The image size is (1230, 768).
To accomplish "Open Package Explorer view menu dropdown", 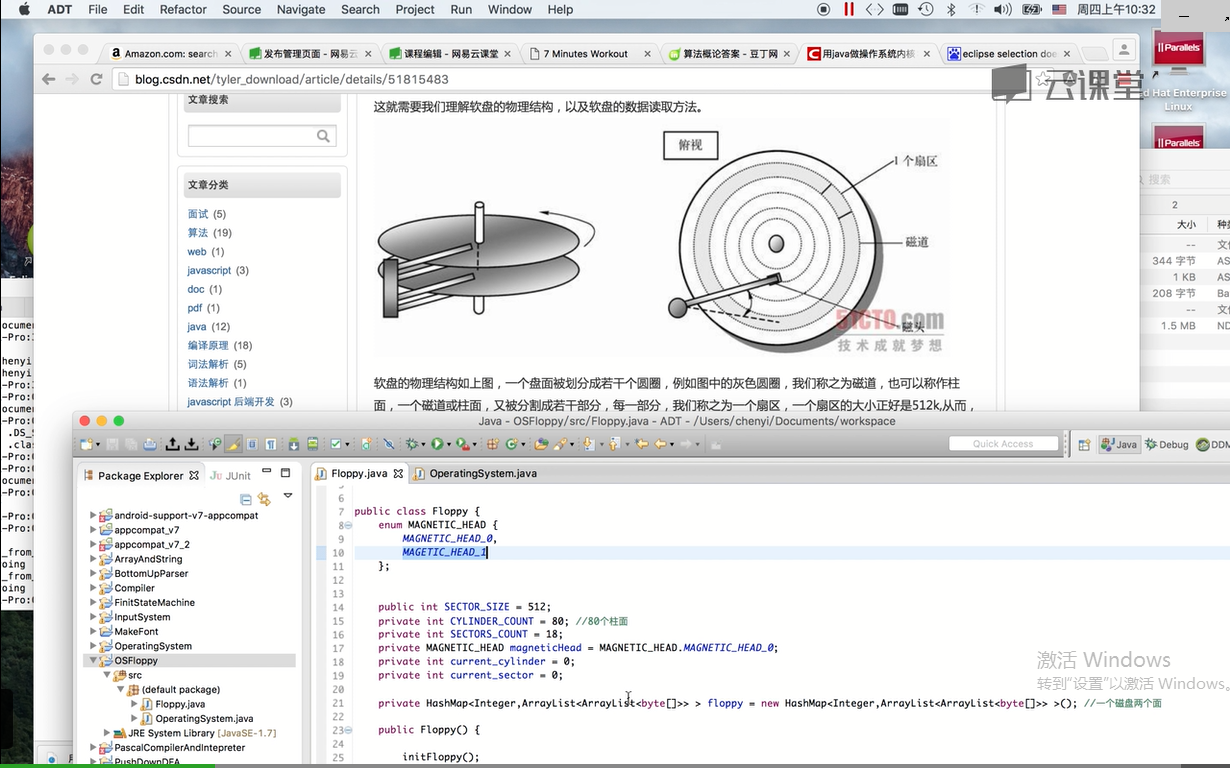I will (x=288, y=497).
